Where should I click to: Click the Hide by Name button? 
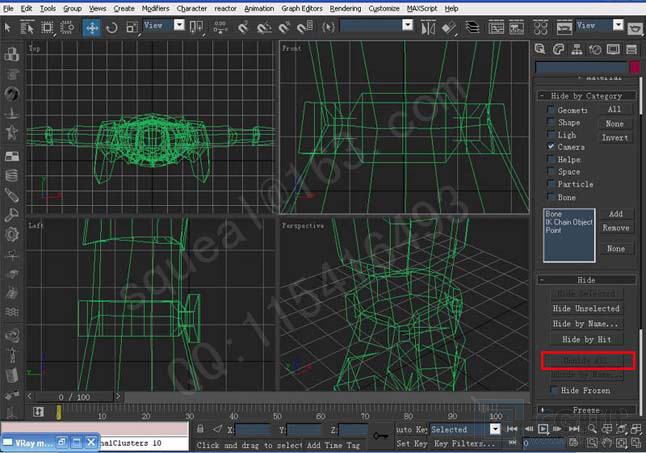coord(586,324)
